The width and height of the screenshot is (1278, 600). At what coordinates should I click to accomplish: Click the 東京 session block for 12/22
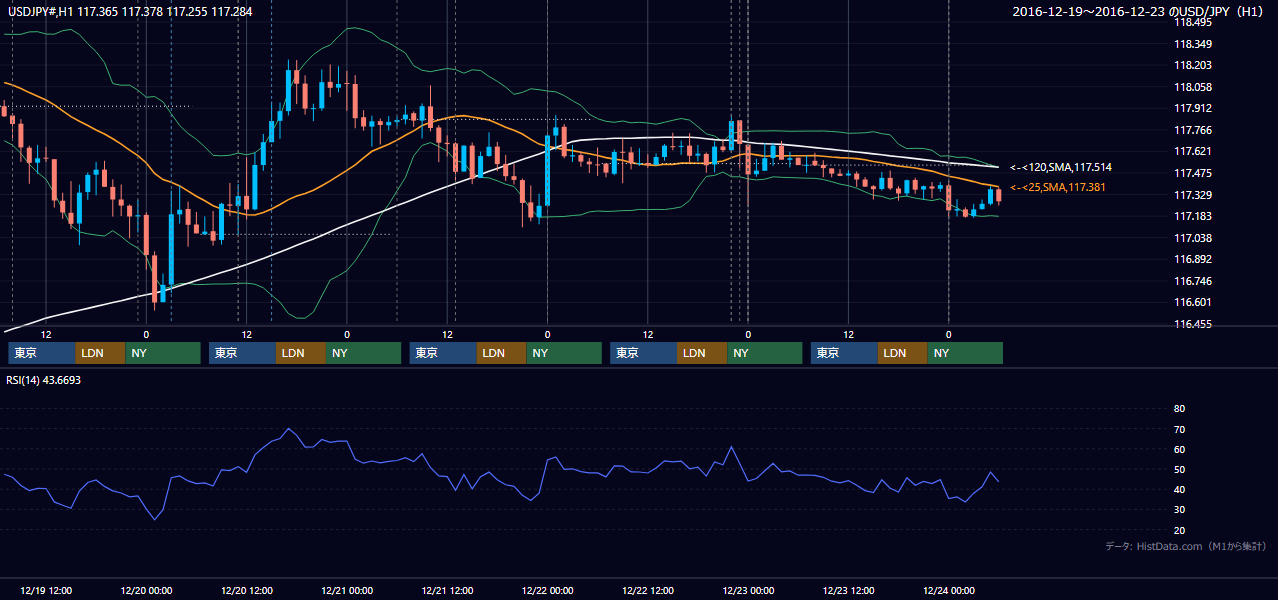[644, 353]
